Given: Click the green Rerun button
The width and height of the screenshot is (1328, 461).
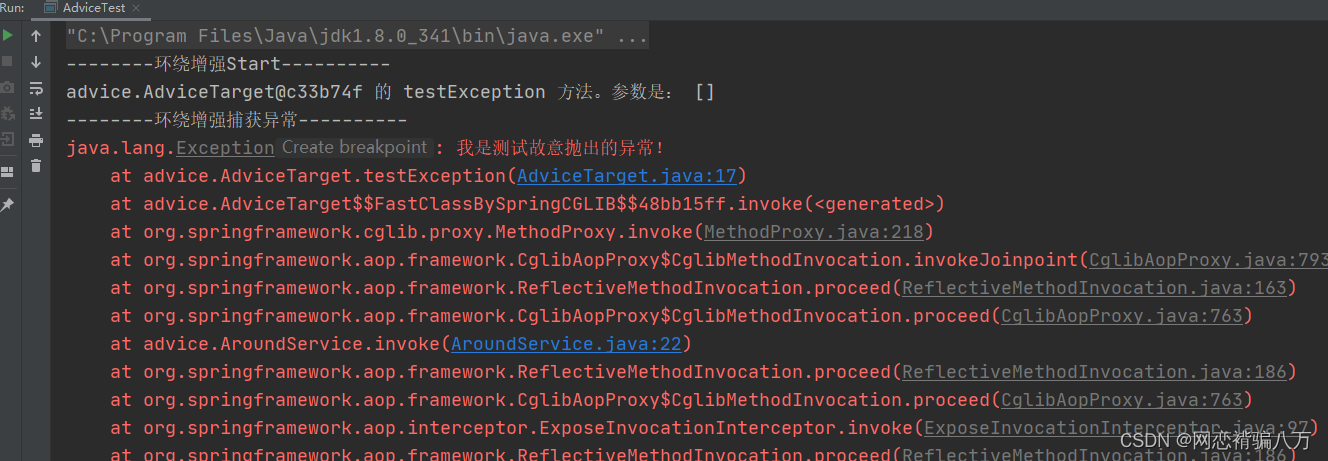Looking at the screenshot, I should 8,36.
